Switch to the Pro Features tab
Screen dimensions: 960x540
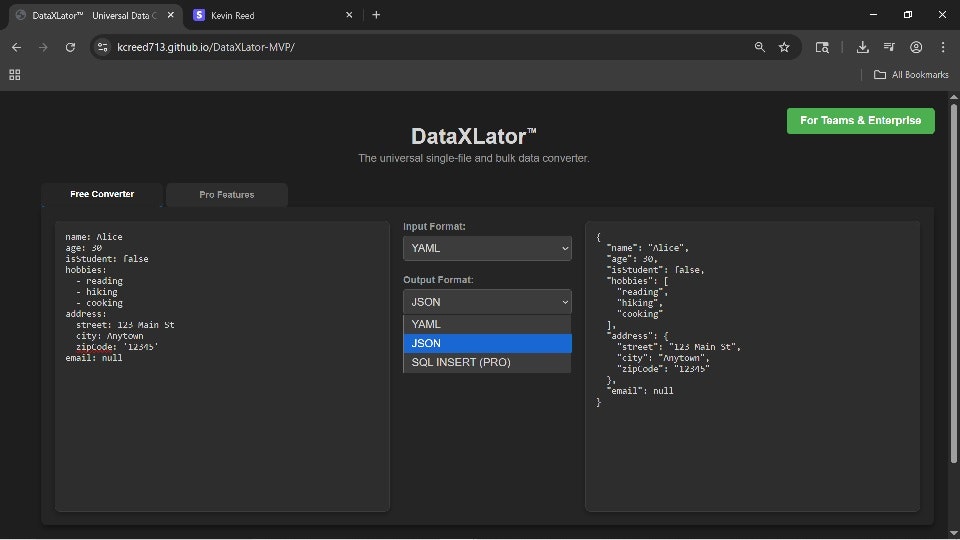227,195
